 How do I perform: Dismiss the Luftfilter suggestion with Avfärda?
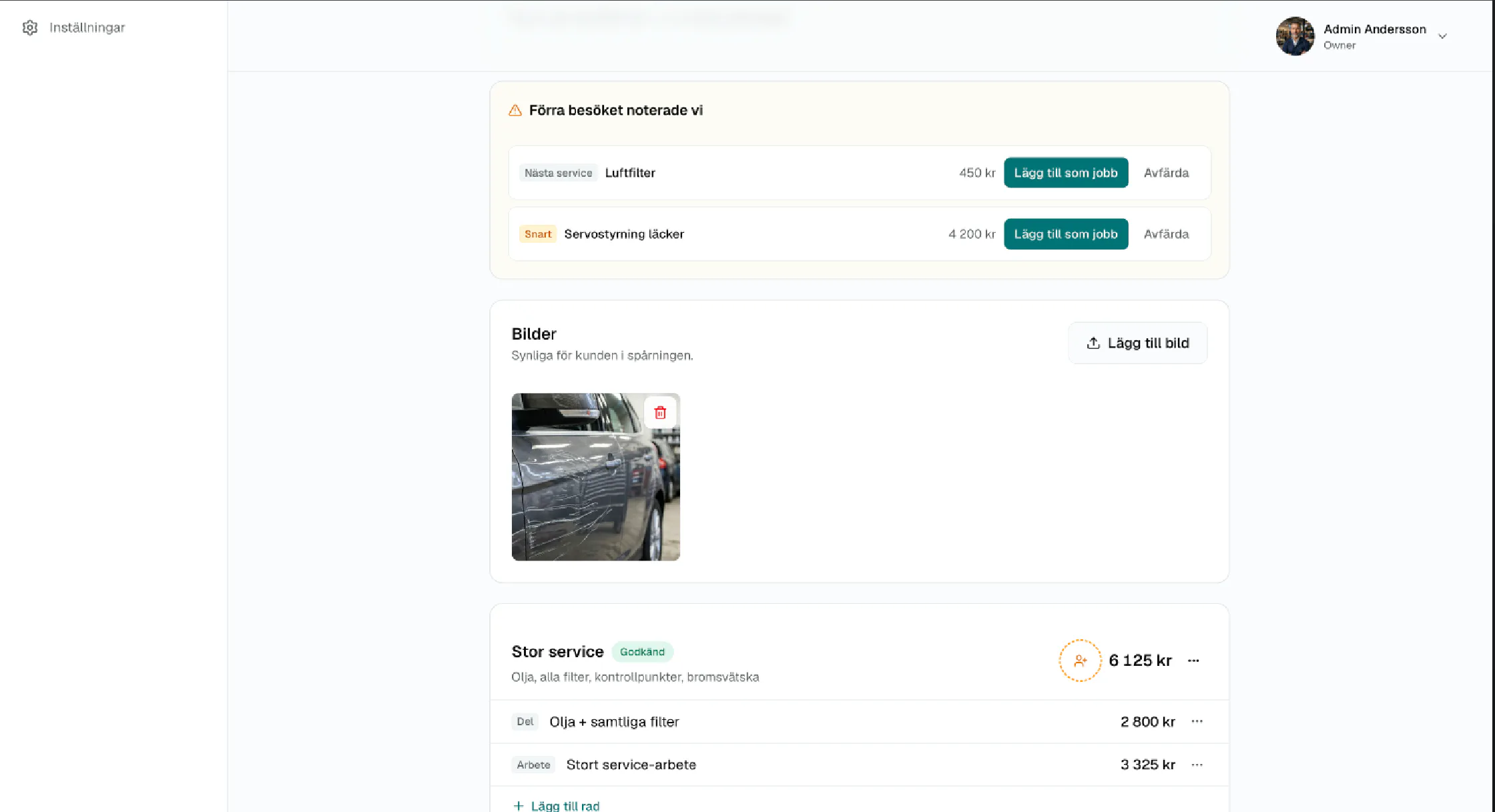pos(1166,173)
